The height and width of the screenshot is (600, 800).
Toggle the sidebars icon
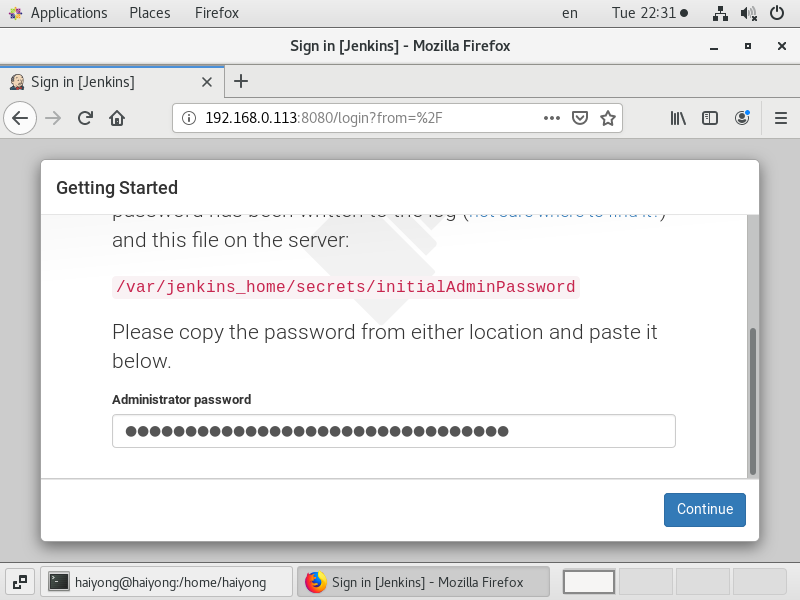click(x=710, y=118)
